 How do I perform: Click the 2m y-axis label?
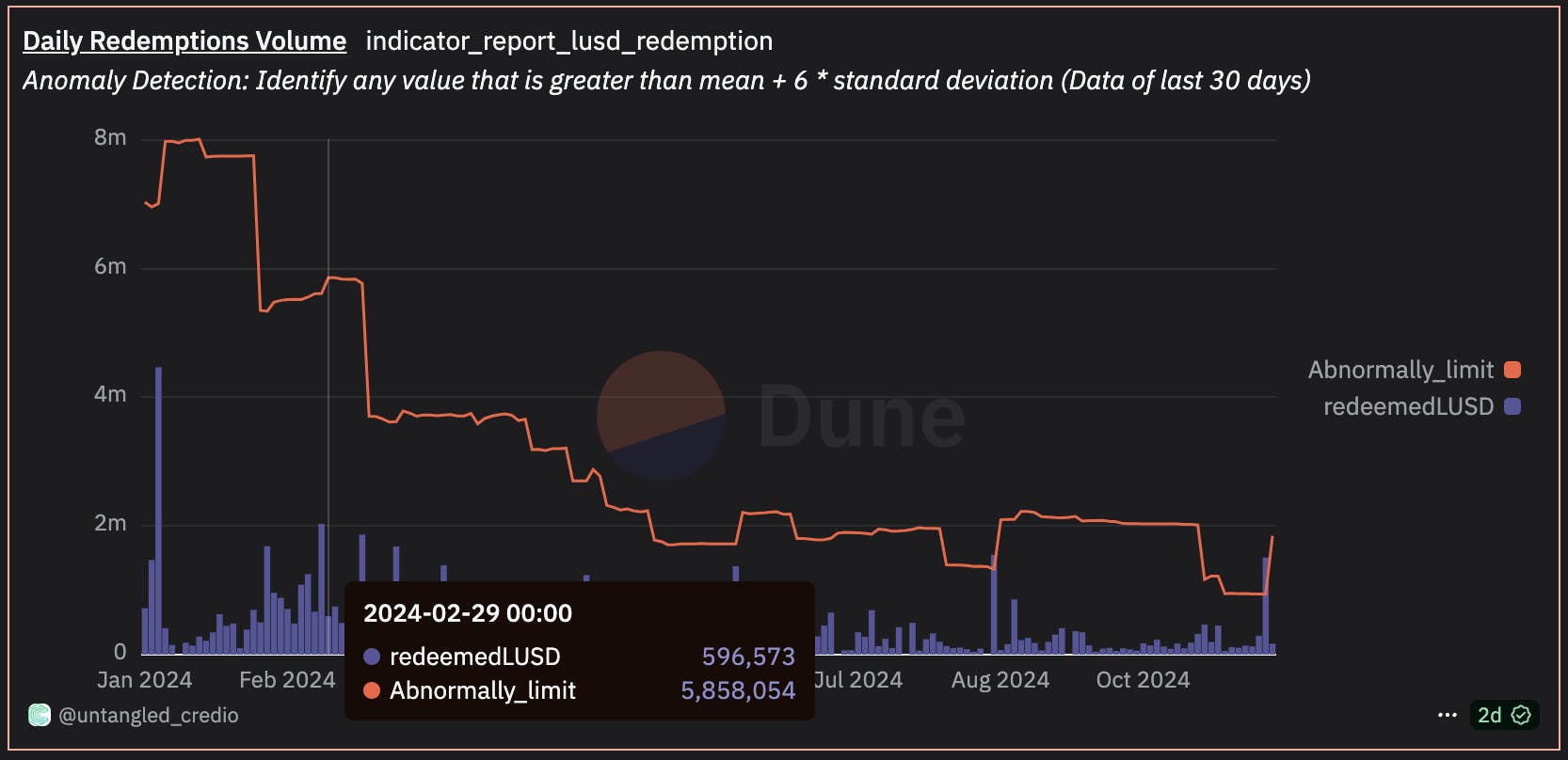110,523
